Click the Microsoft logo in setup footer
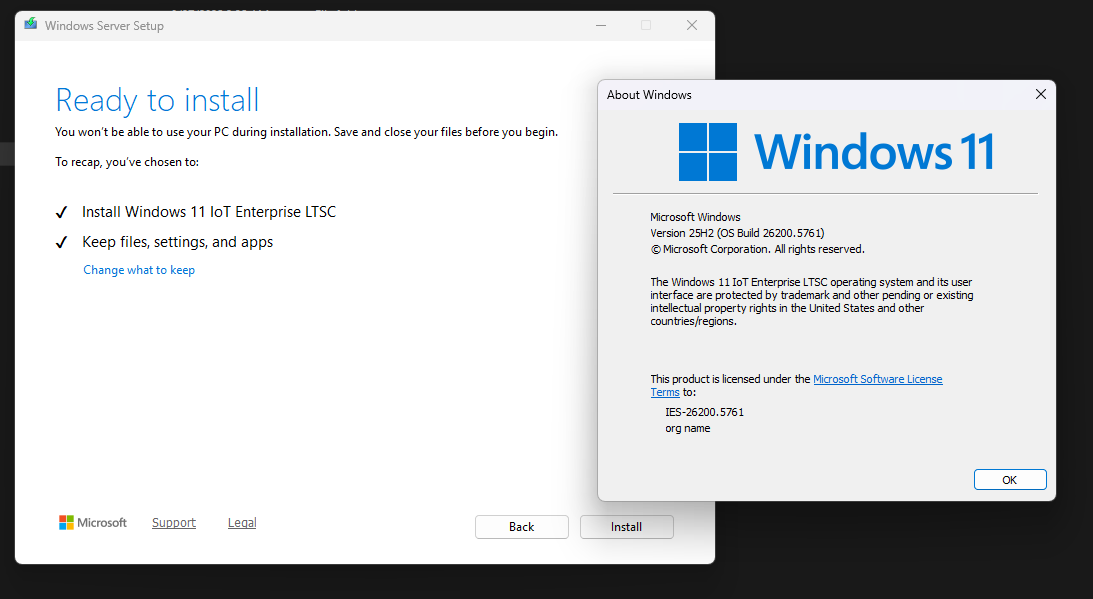Image resolution: width=1093 pixels, height=599 pixels. coord(93,522)
